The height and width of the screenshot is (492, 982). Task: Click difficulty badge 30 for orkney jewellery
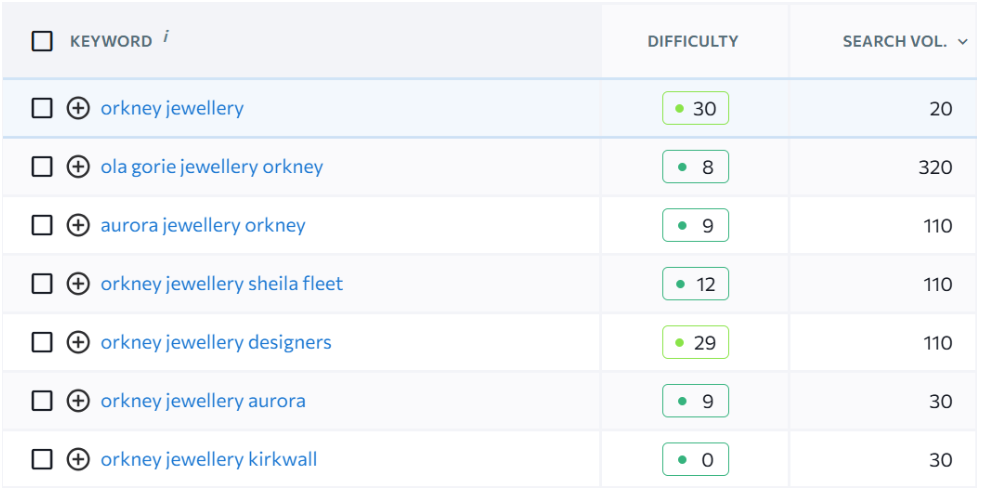pos(695,108)
